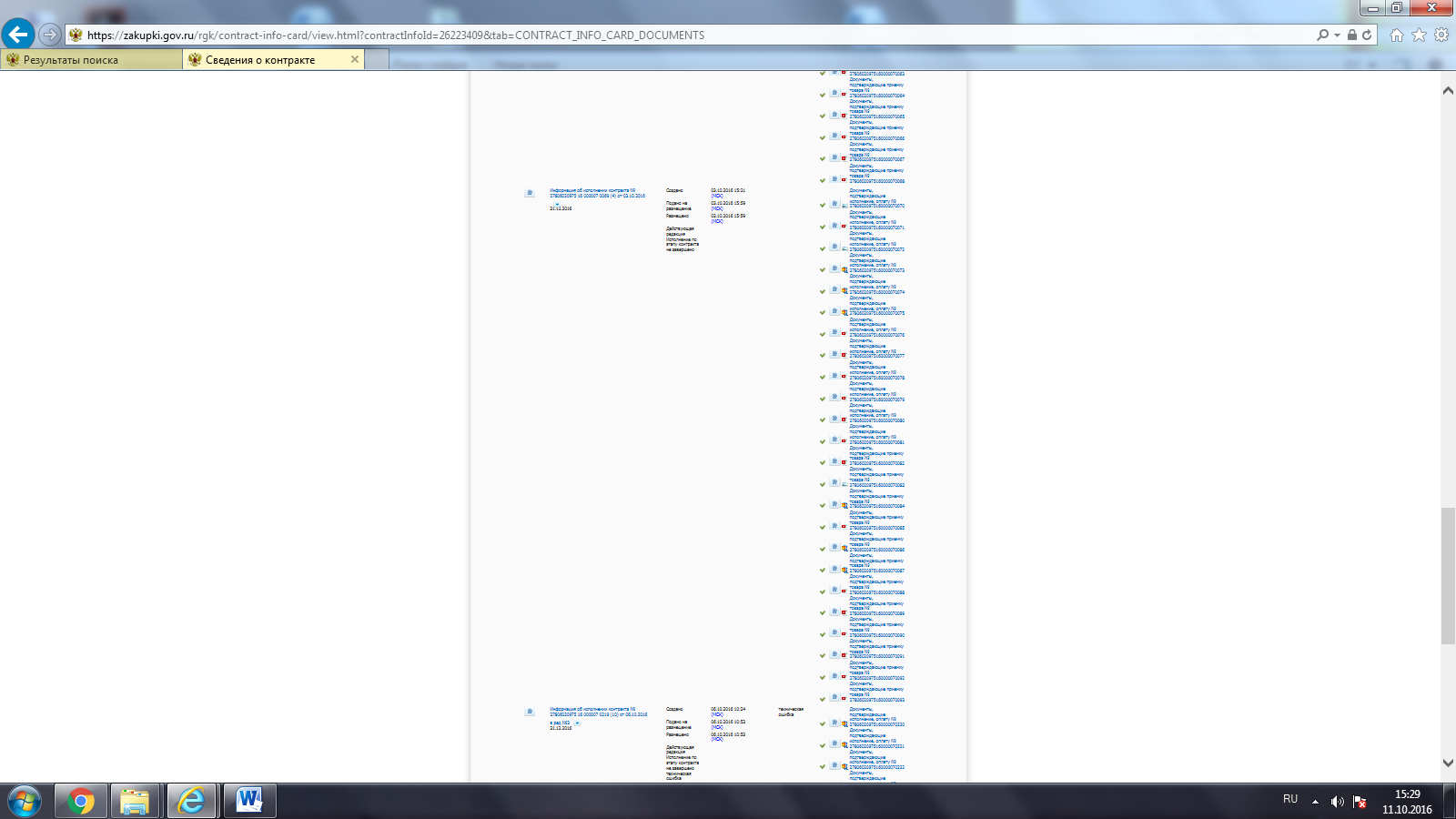The image size is (1456, 819).
Task: Click image file icon for document ending 70072
Action: click(844, 247)
